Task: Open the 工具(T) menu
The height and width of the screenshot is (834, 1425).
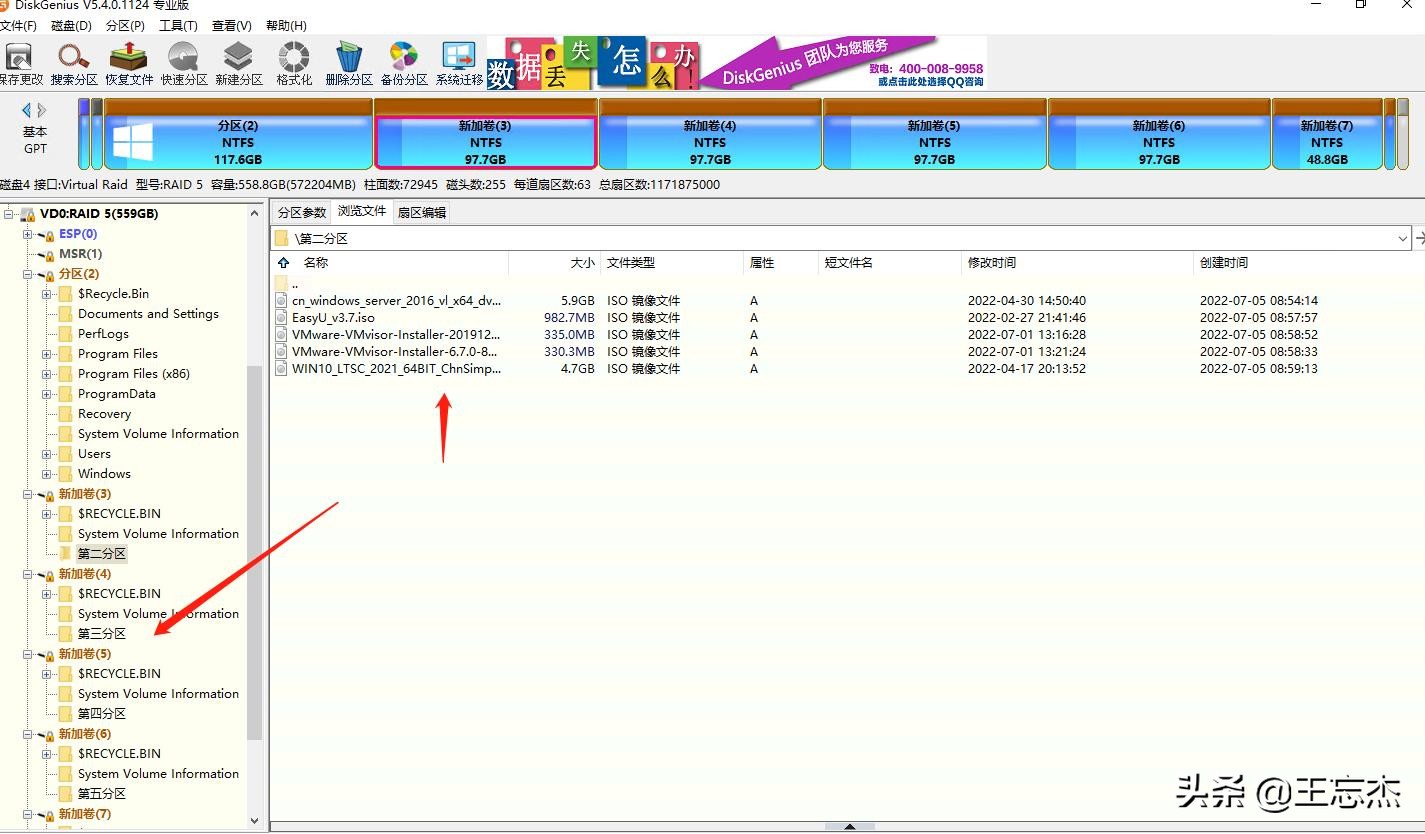Action: point(178,26)
